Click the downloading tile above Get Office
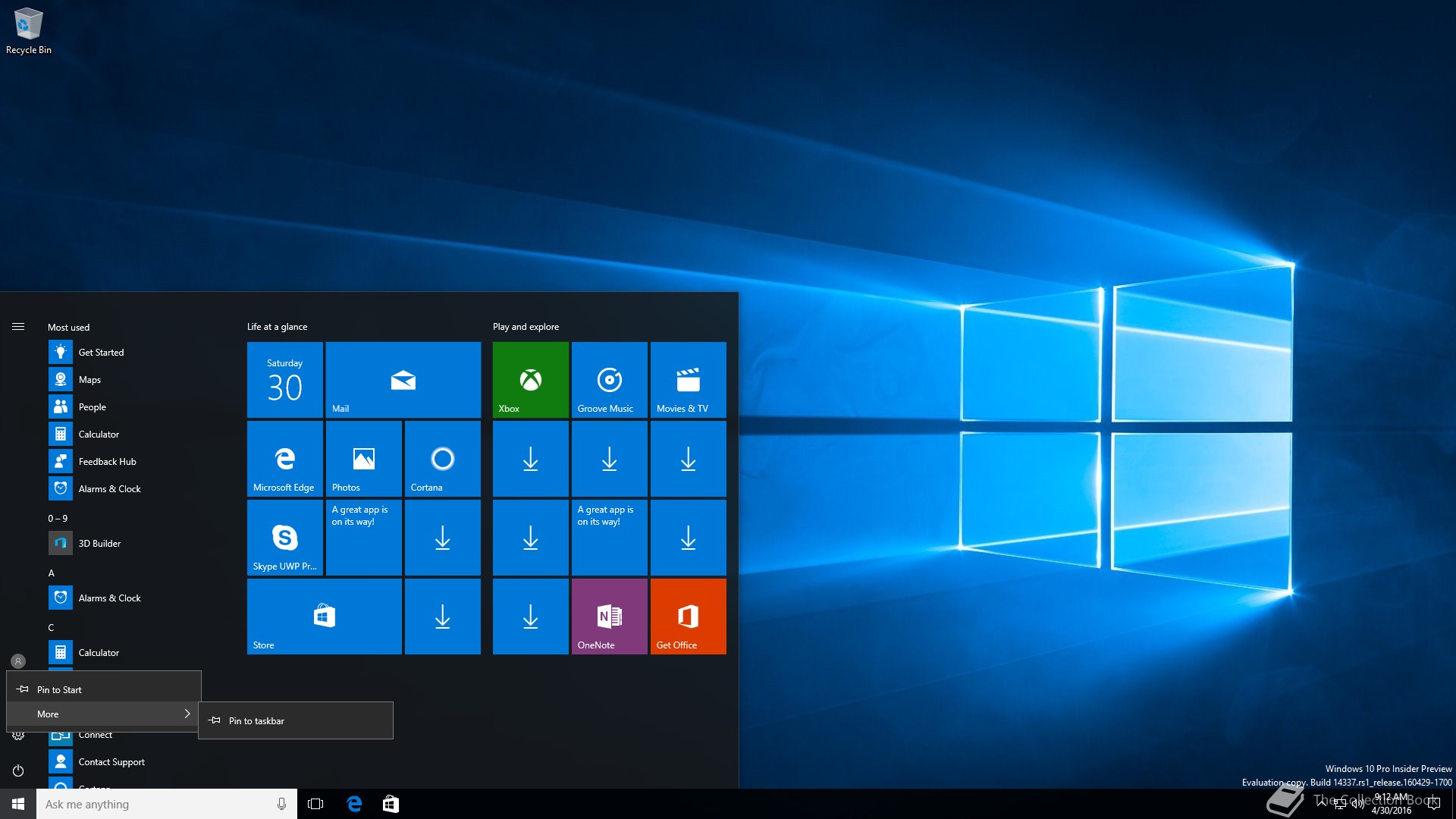This screenshot has width=1456, height=819. (x=689, y=537)
